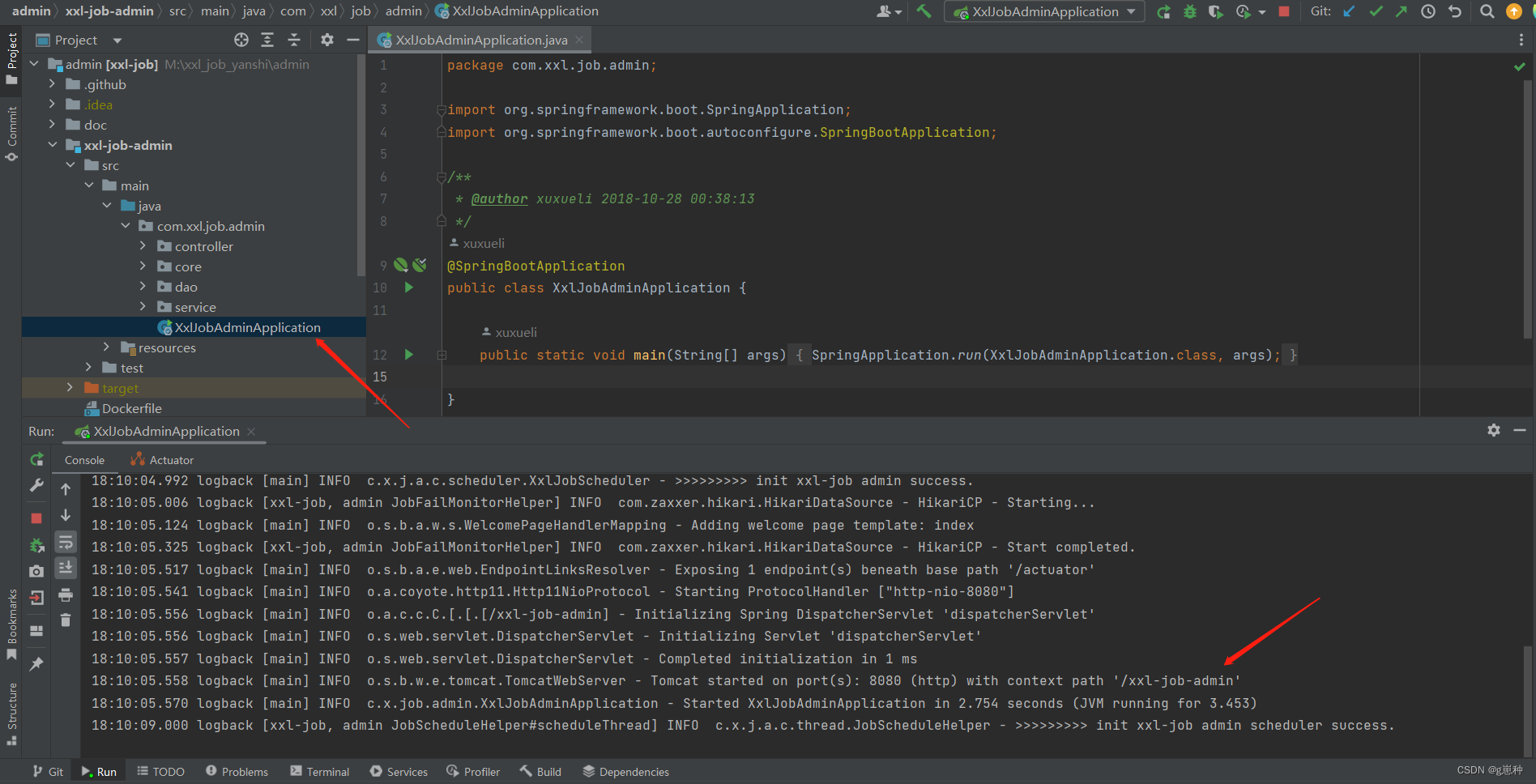Click Down the Stack Trace arrow
This screenshot has width=1536, height=784.
[66, 515]
